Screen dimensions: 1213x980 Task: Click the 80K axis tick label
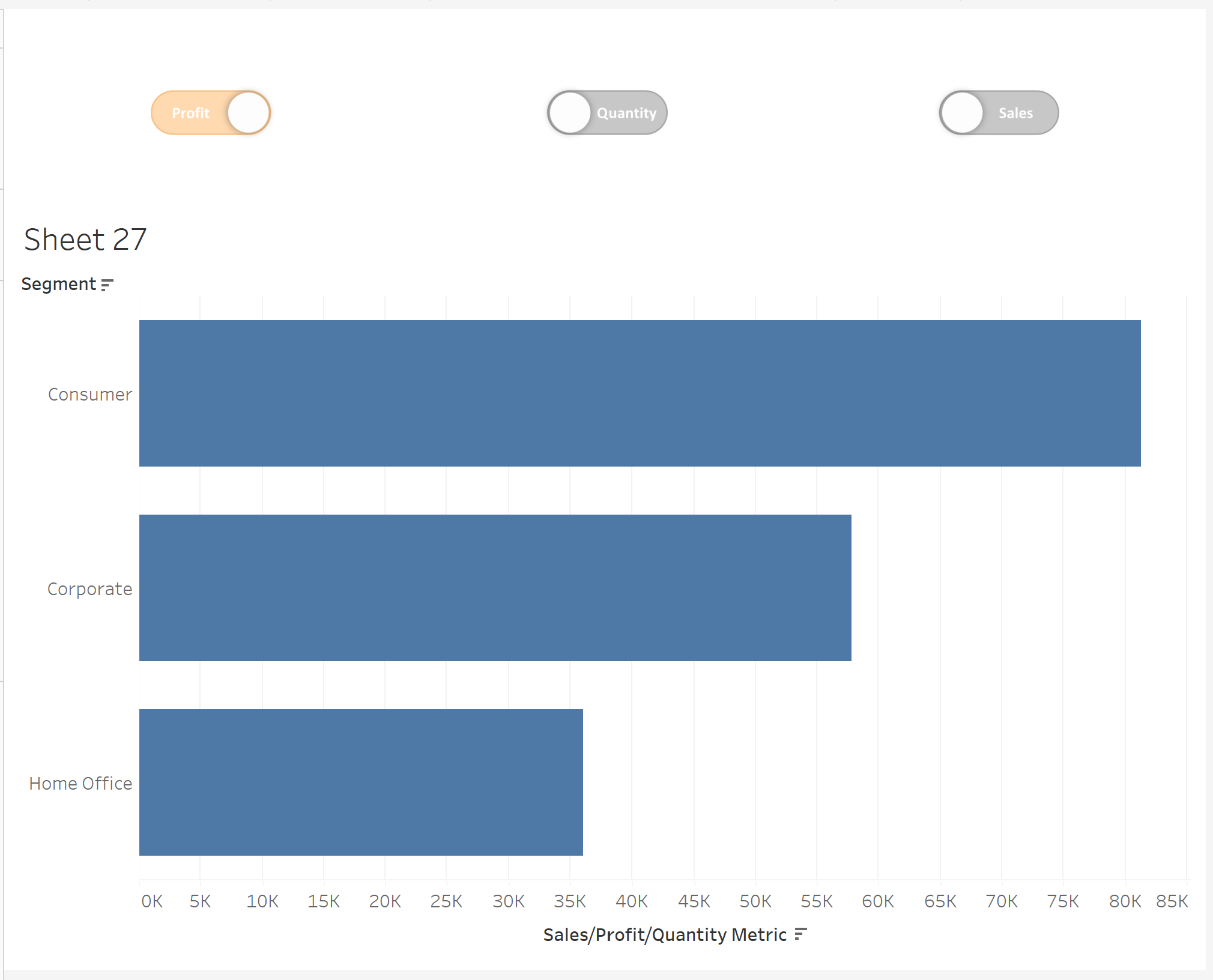1125,901
